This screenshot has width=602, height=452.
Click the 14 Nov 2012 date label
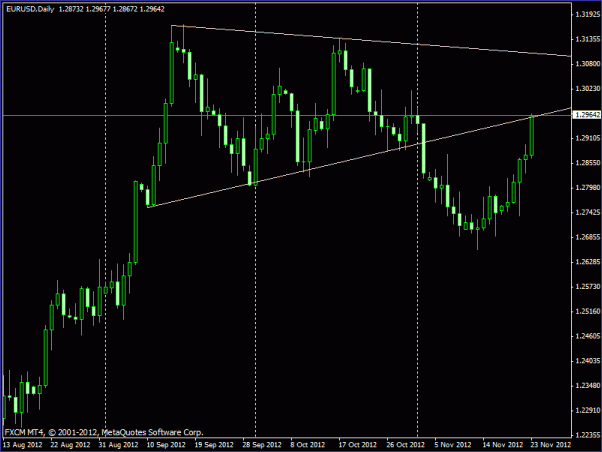503,445
